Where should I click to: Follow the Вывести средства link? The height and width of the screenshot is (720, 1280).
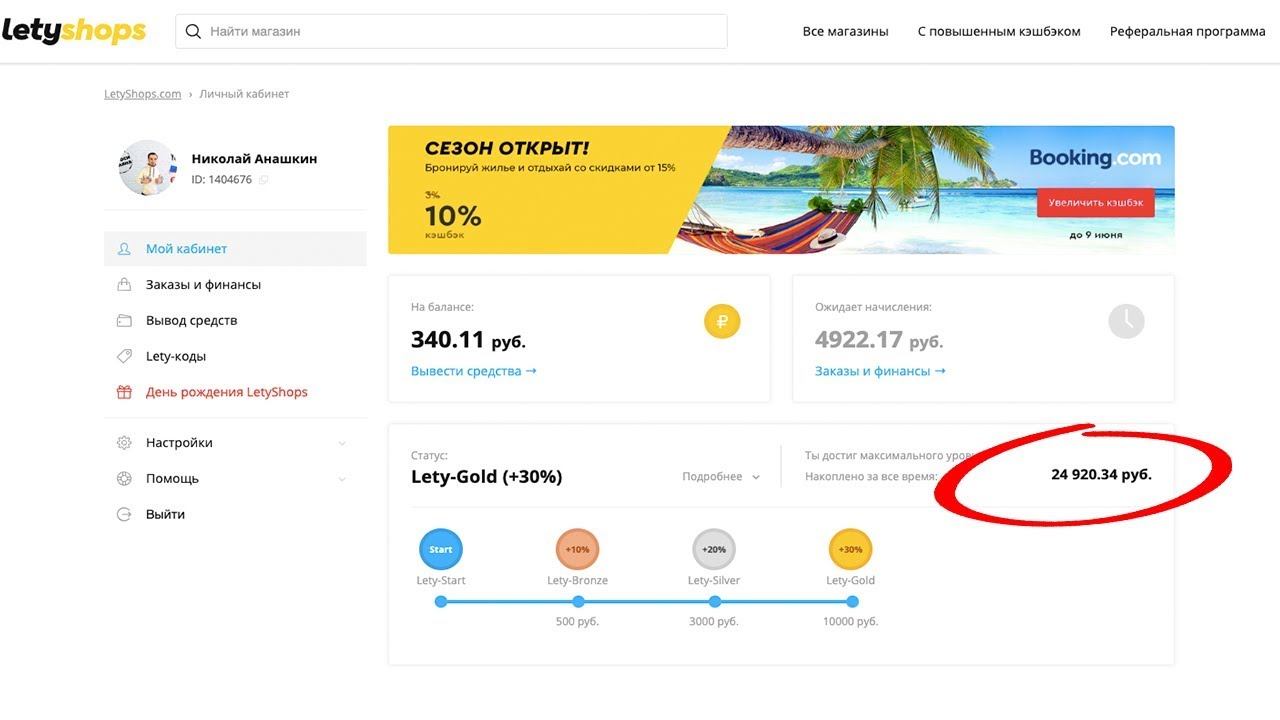pos(474,371)
